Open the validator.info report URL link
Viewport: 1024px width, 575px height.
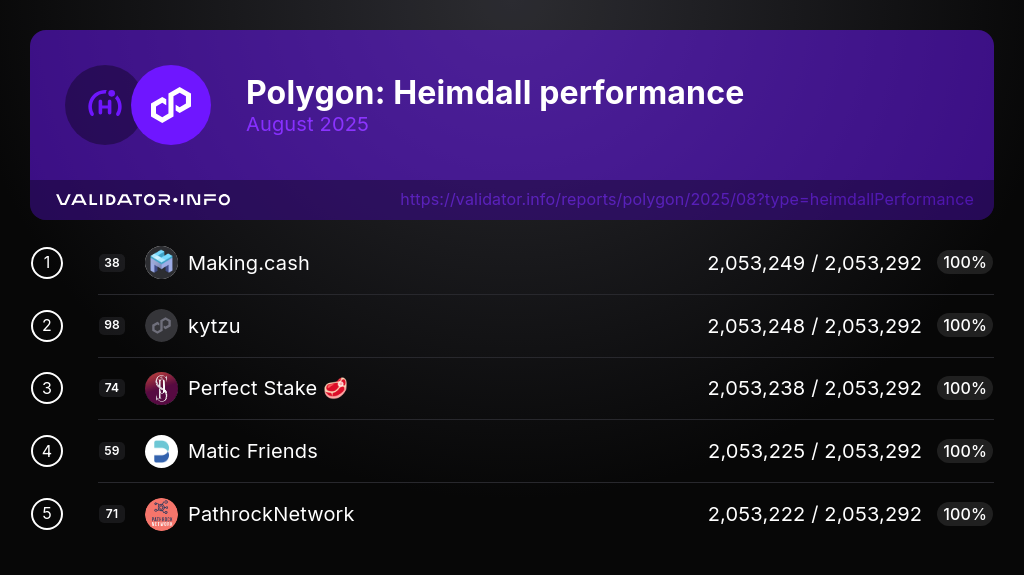pyautogui.click(x=686, y=199)
